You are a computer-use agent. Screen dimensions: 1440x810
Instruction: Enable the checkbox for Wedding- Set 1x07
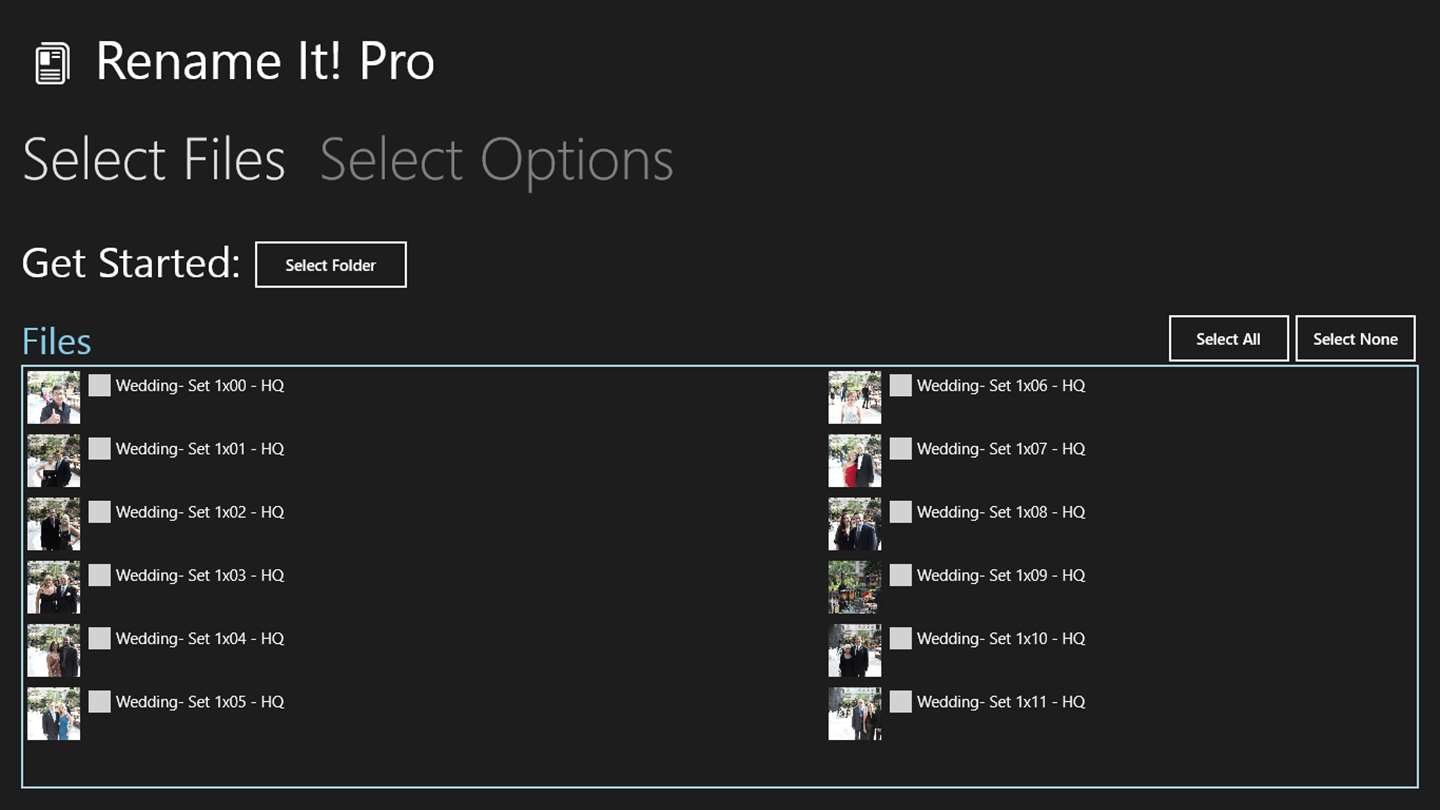pyautogui.click(x=900, y=449)
